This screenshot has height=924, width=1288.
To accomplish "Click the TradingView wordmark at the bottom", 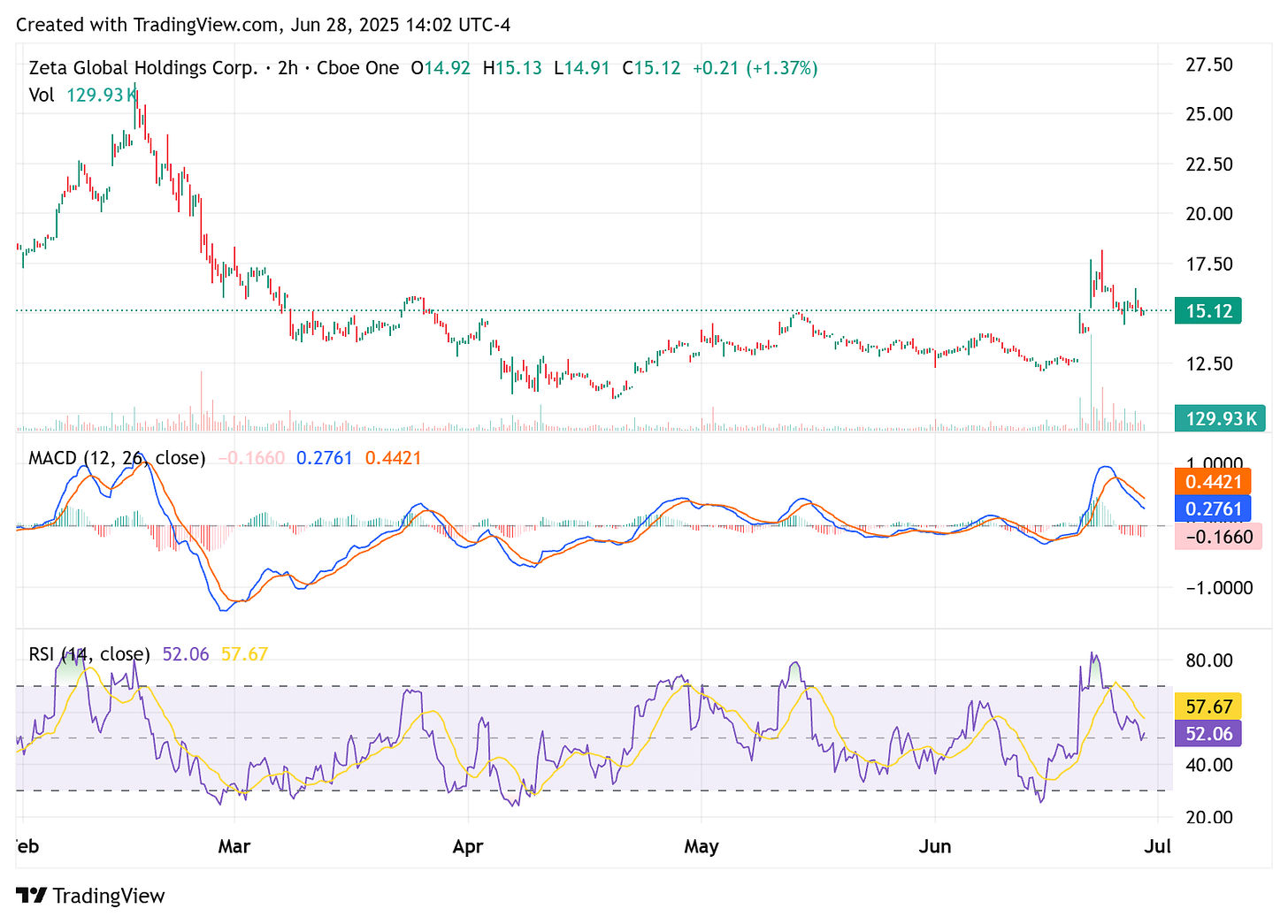I will [x=110, y=895].
